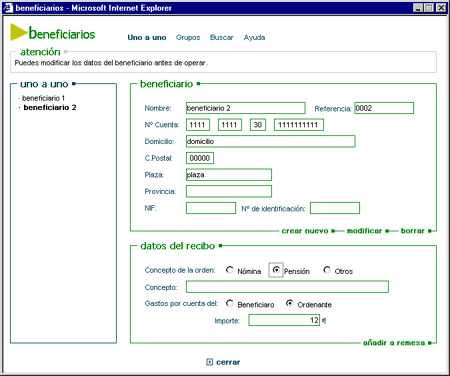450x376 pixels.
Task: Click the second Nº Cuenta box
Action: [230, 125]
